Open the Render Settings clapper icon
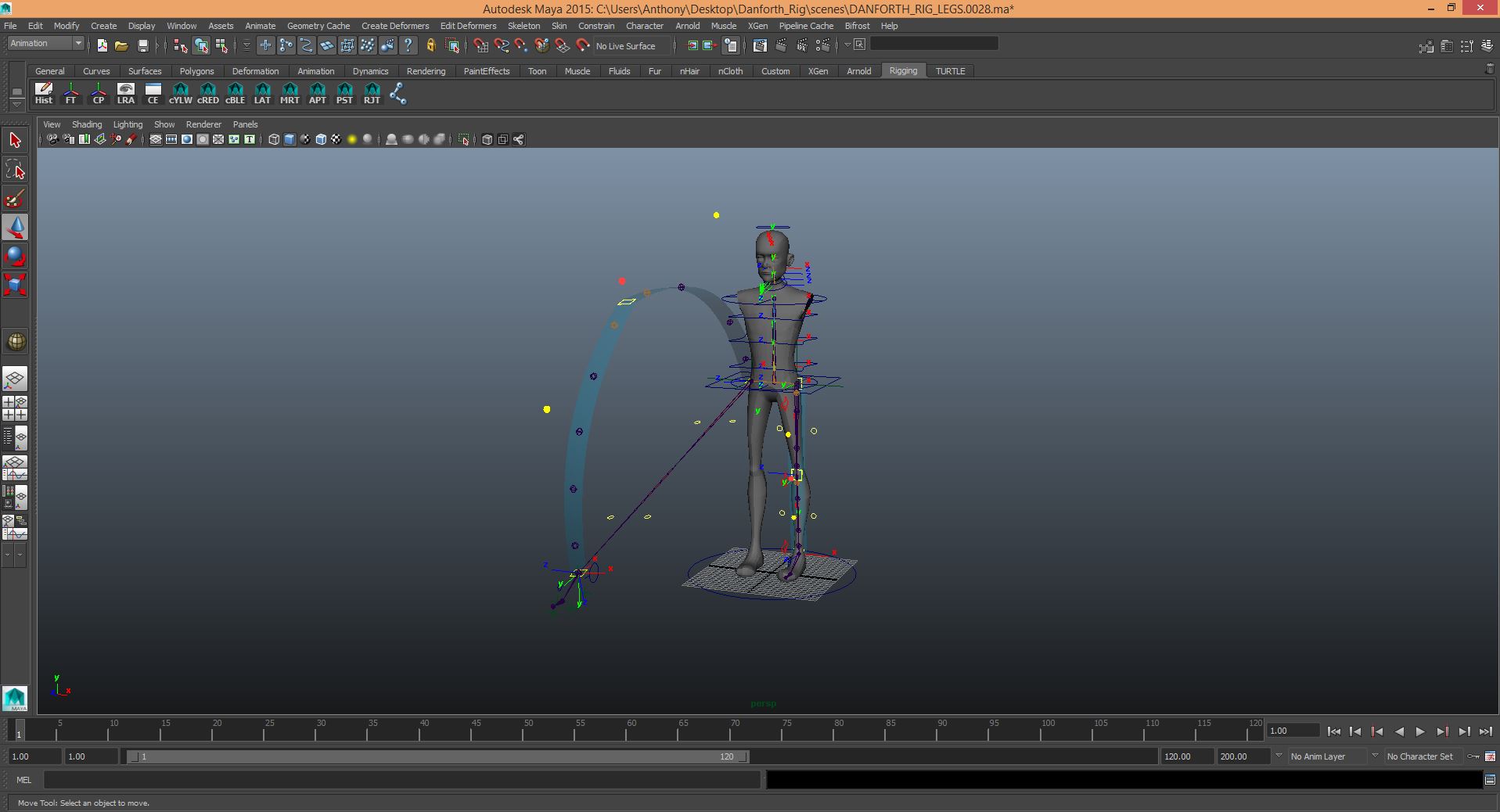The image size is (1500, 812). (x=822, y=45)
